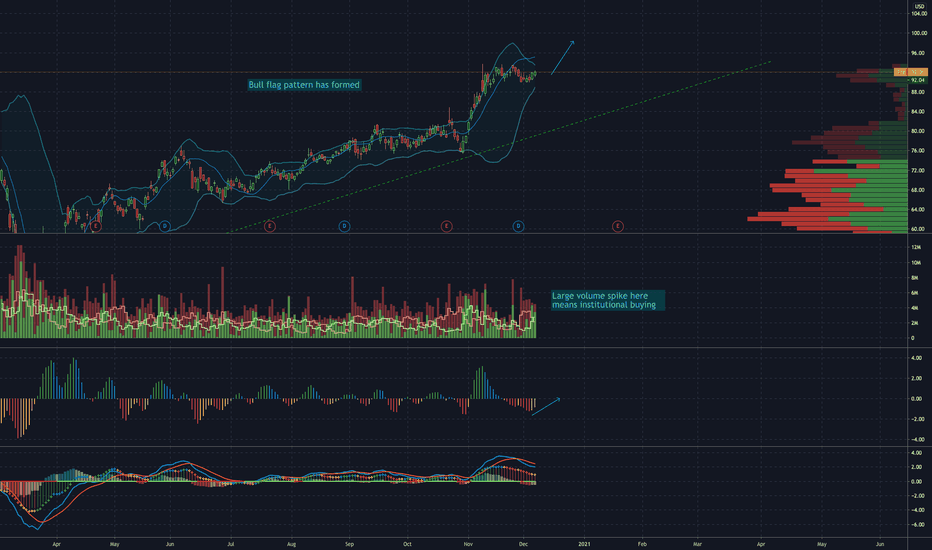Click the Jul label on time axis
Viewport: 932px width, 550px height.
pyautogui.click(x=231, y=544)
